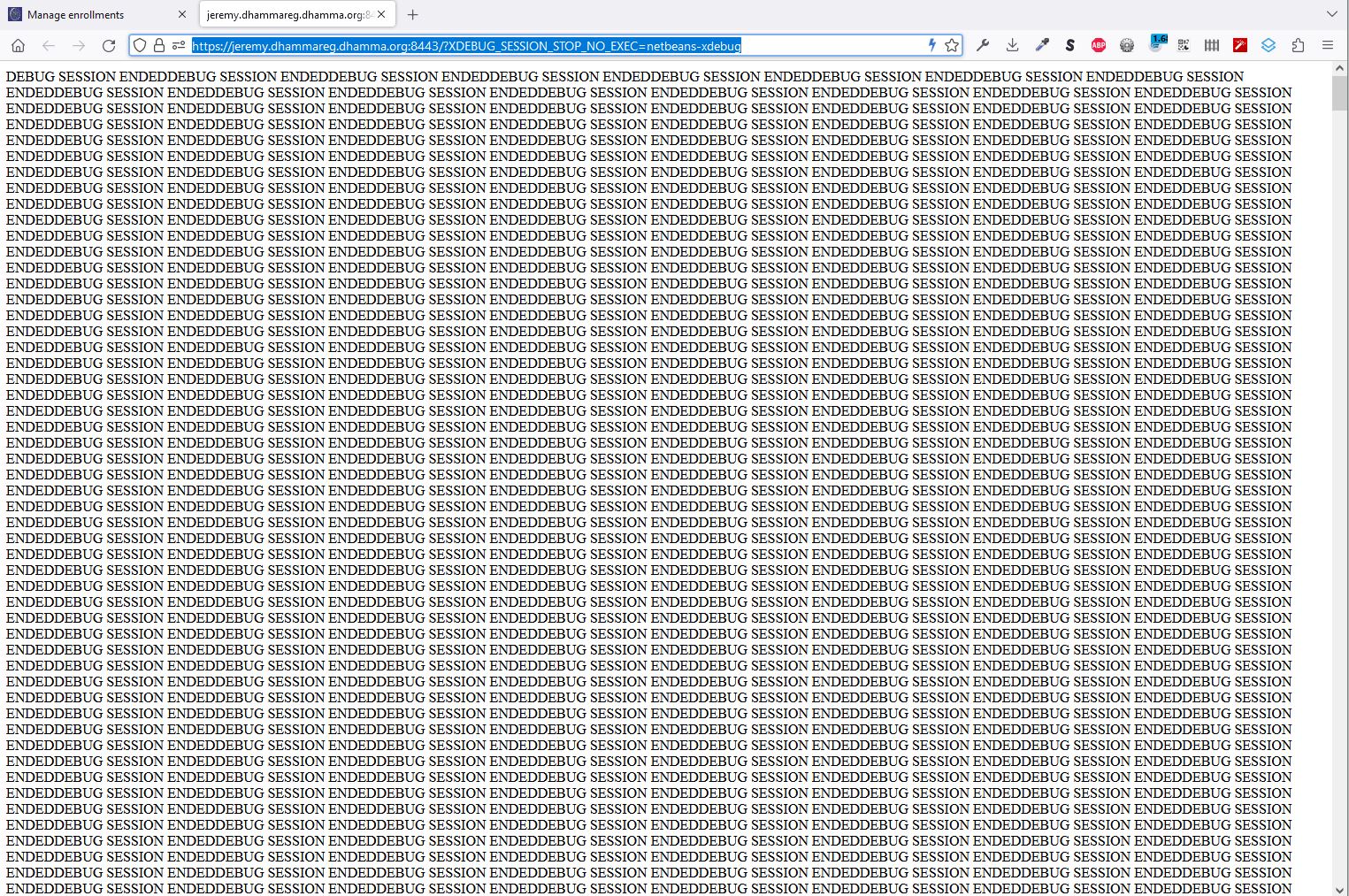Expand the list all tabs chevron
Image resolution: width=1349 pixels, height=896 pixels.
point(1331,14)
